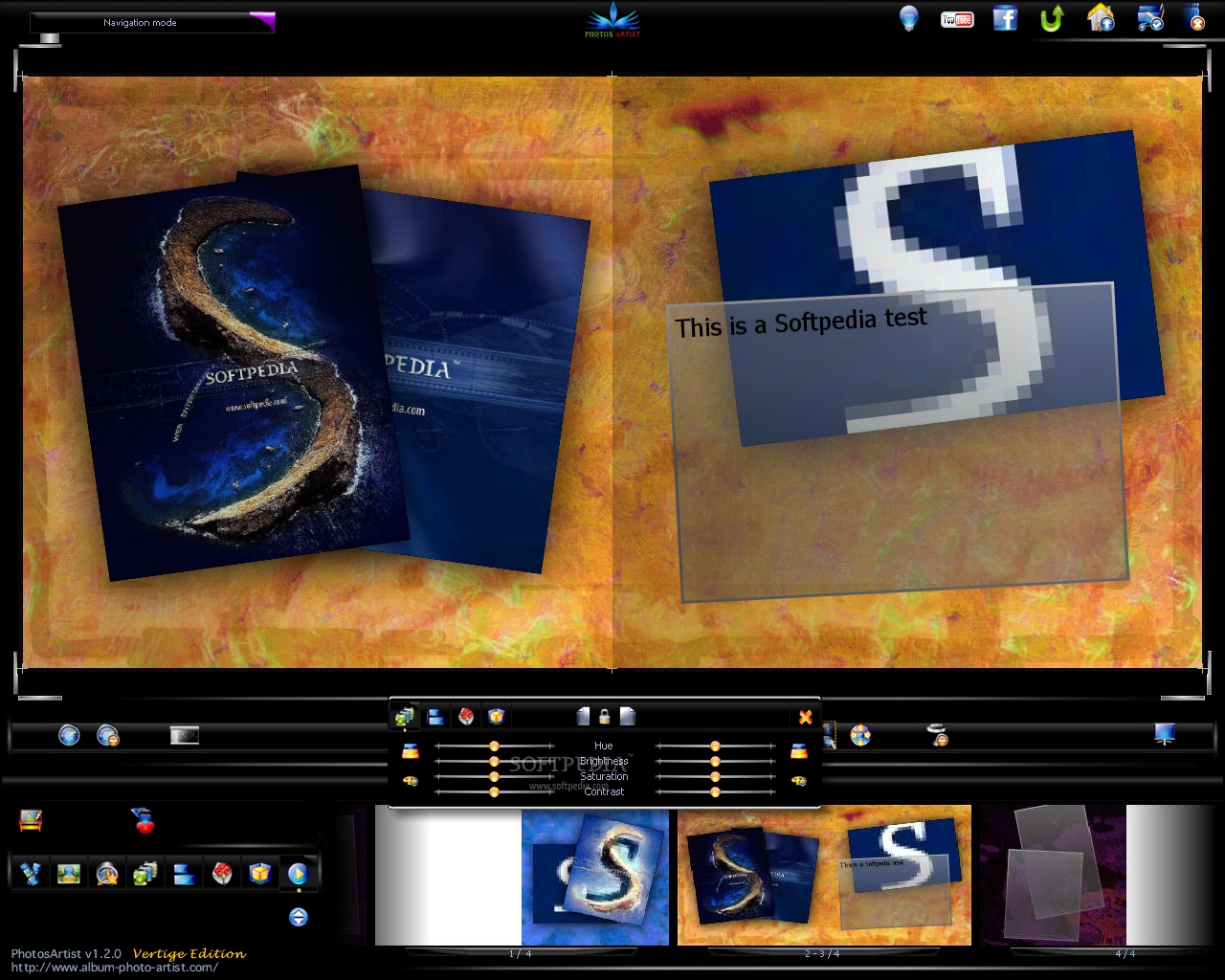Click the green upward arrow icon
Viewport: 1225px width, 980px height.
tap(1052, 18)
